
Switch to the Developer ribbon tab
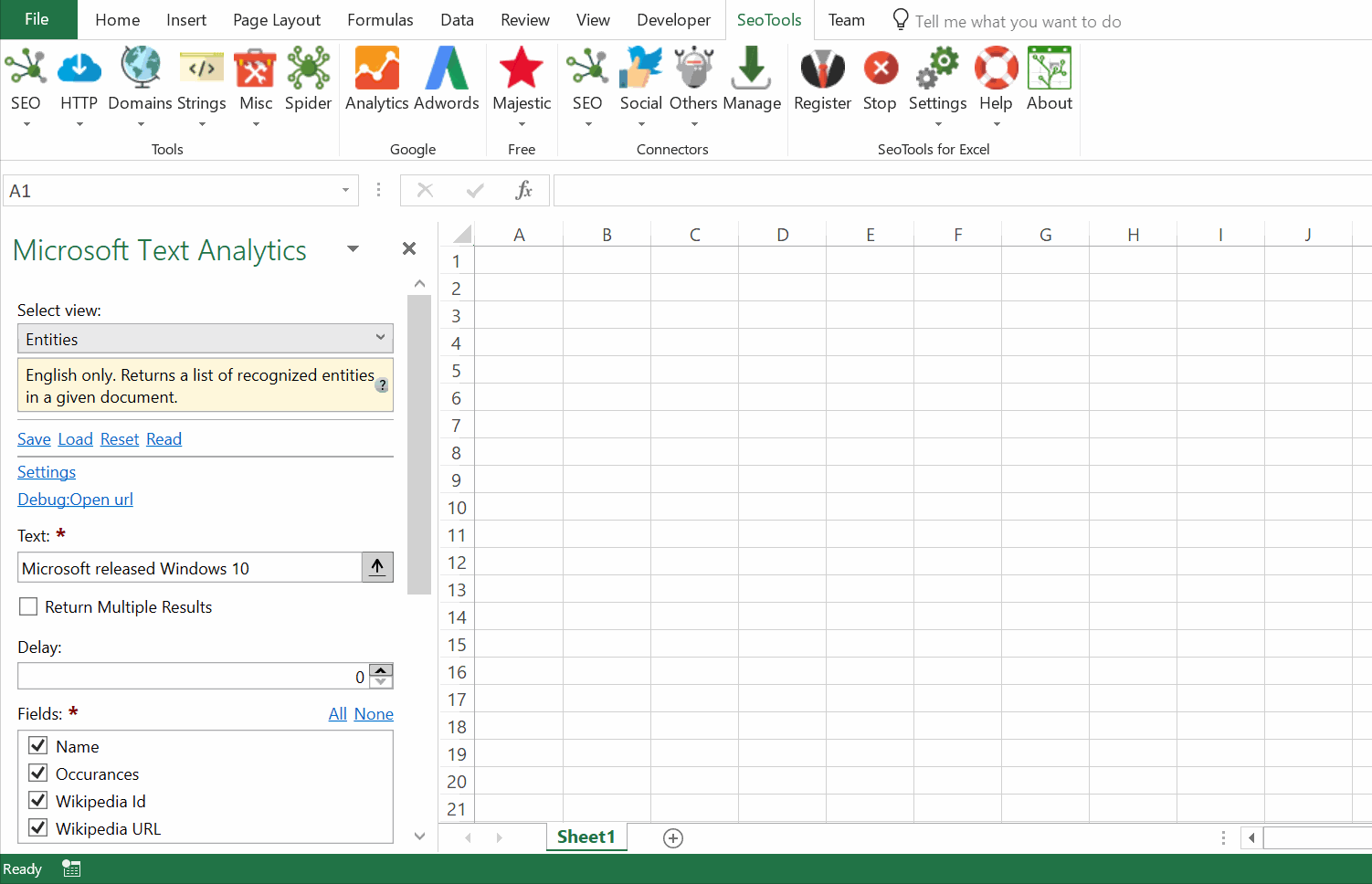tap(673, 19)
